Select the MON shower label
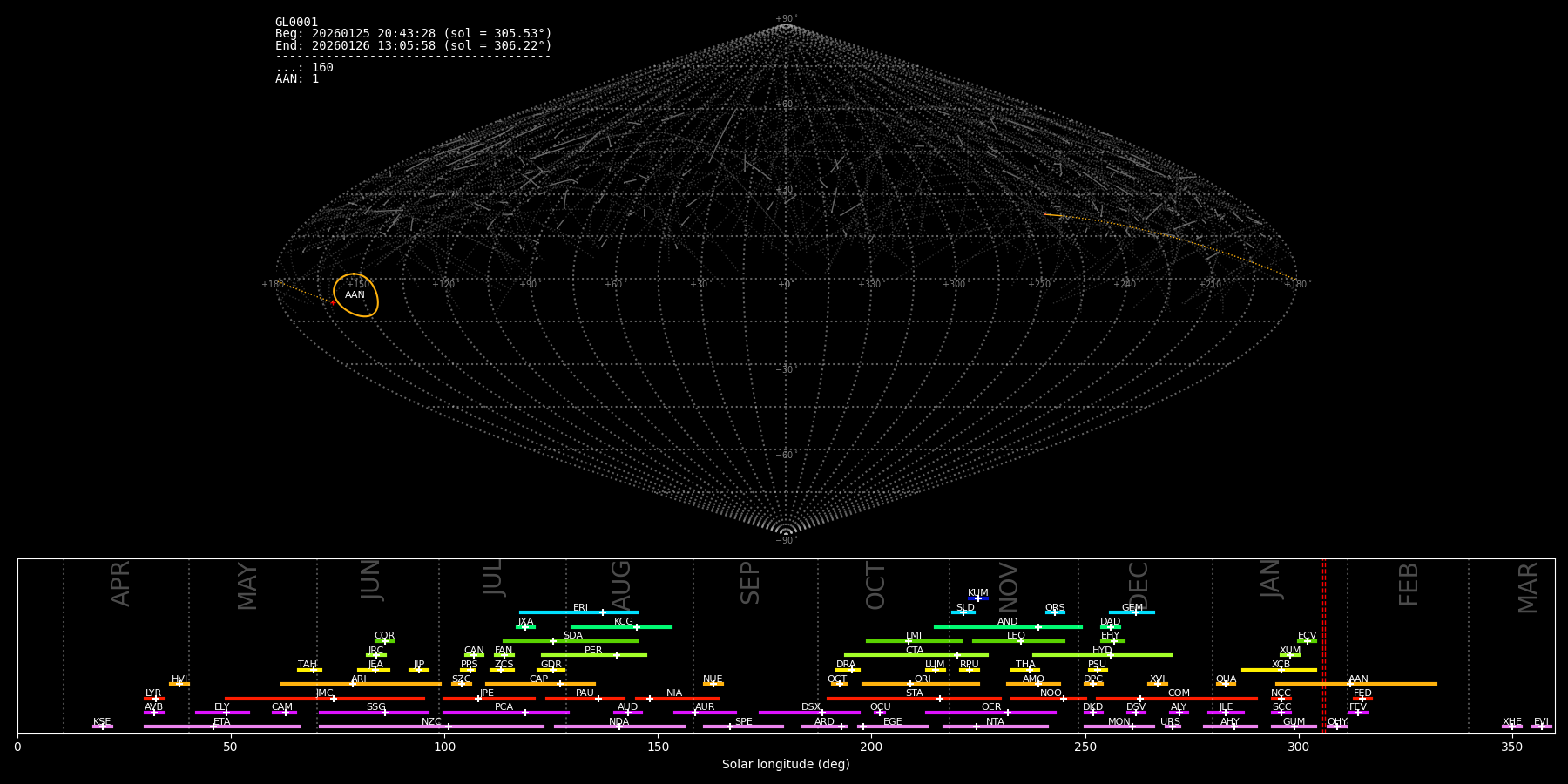The height and width of the screenshot is (784, 1568). 1119,722
